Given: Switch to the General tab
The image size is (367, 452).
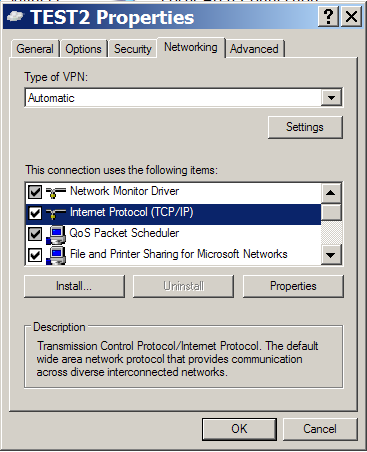Looking at the screenshot, I should pos(35,49).
